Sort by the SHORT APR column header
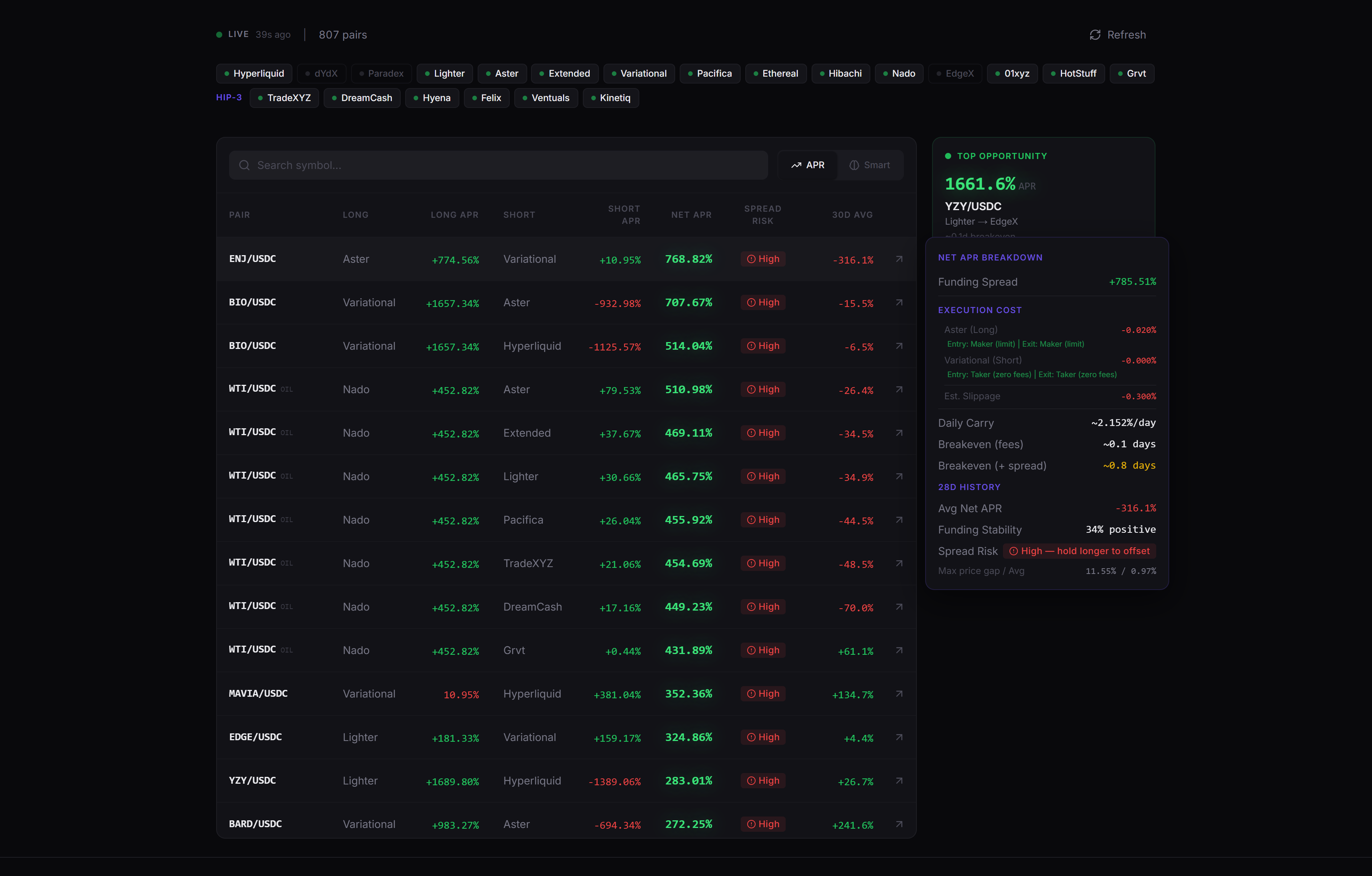The image size is (1372, 876). [x=624, y=215]
